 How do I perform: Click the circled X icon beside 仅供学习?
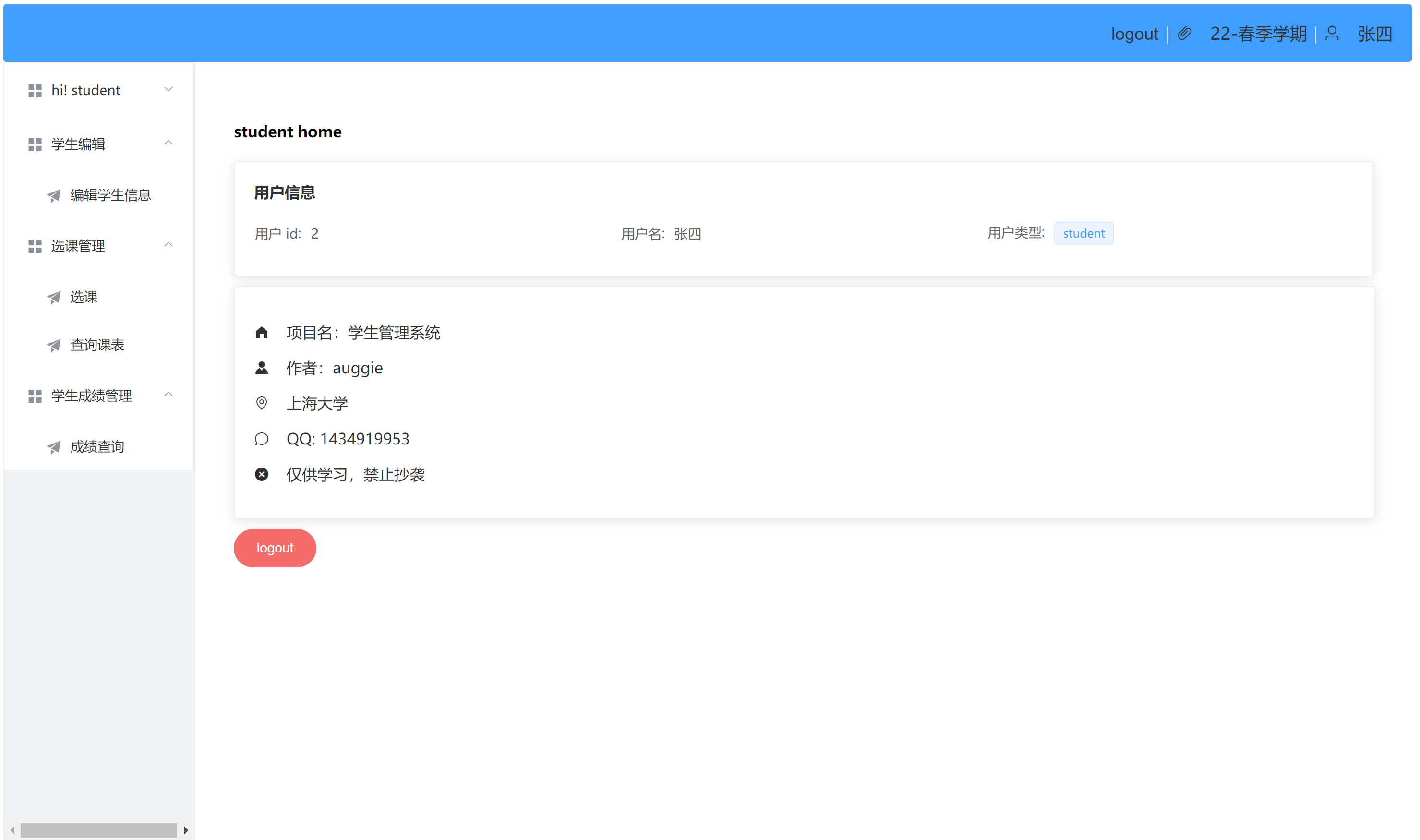coord(262,474)
